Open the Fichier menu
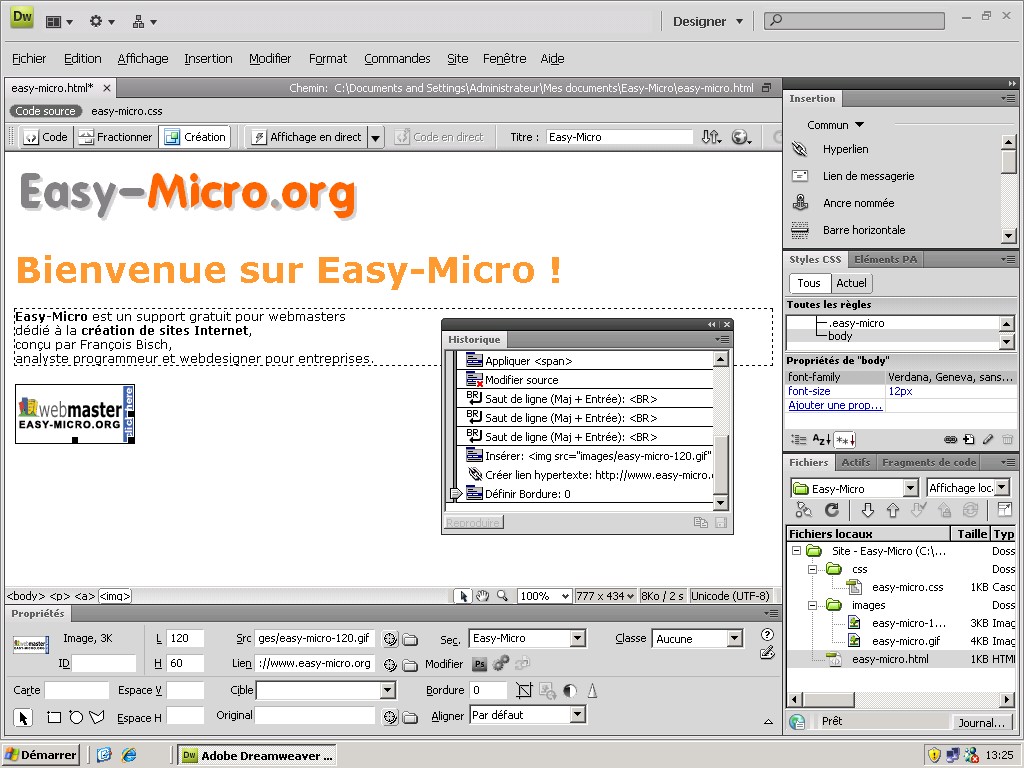Image resolution: width=1024 pixels, height=768 pixels. 29,59
